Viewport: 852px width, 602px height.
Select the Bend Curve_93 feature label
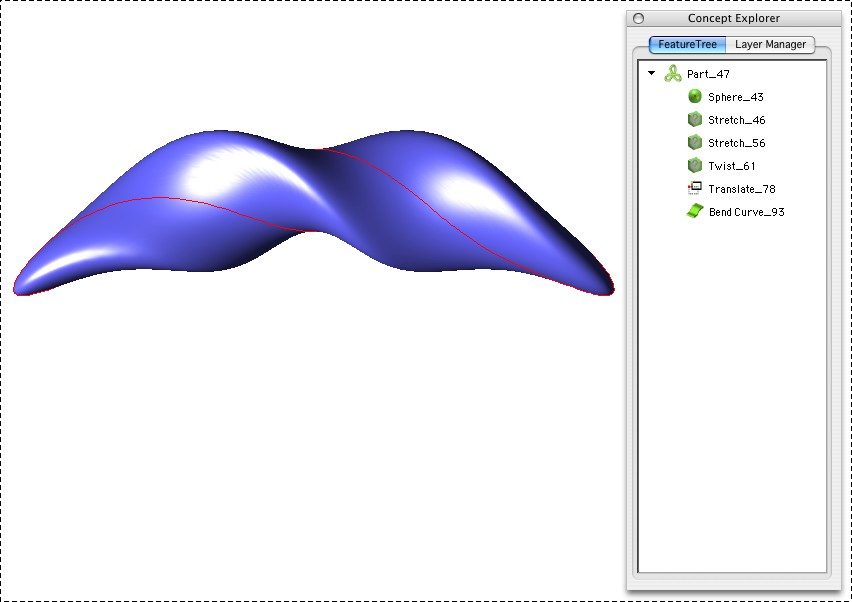pos(746,213)
